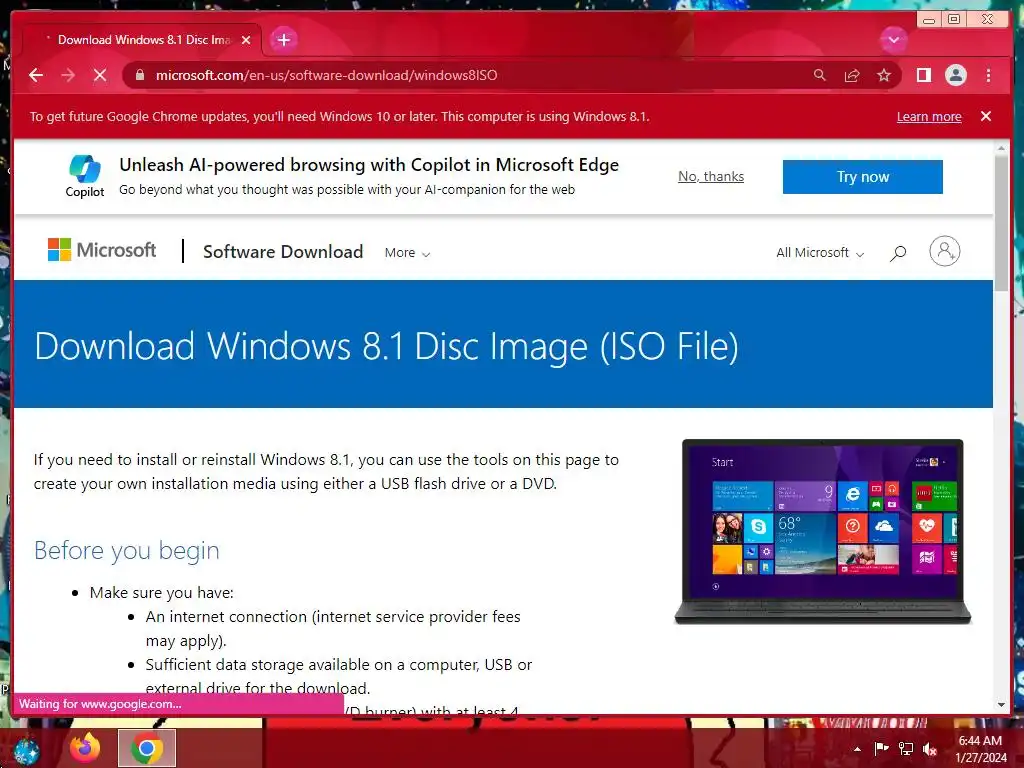This screenshot has height=768, width=1024.
Task: Click the Try now button
Action: [x=863, y=176]
